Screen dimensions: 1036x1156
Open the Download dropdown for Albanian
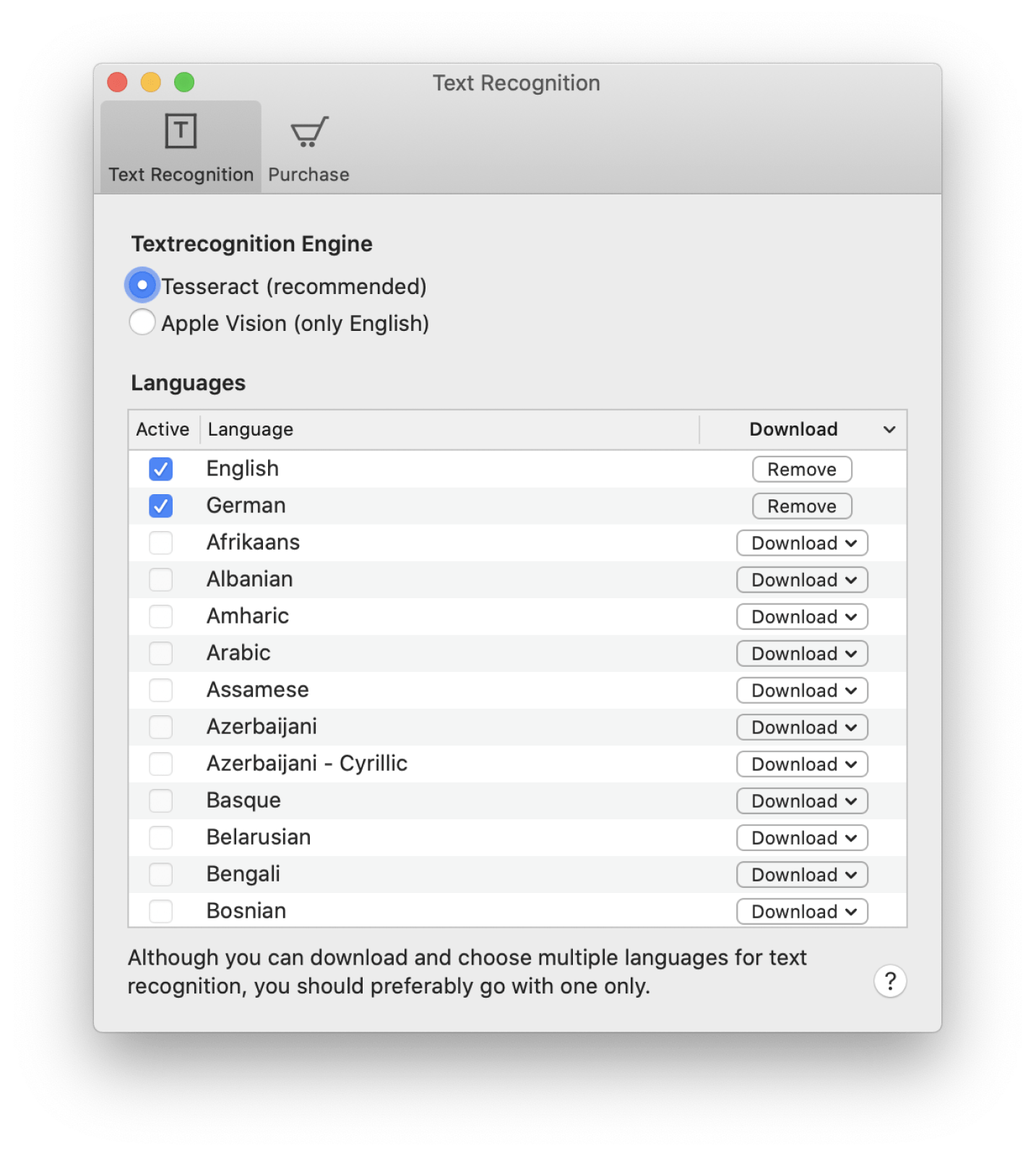pyautogui.click(x=802, y=580)
